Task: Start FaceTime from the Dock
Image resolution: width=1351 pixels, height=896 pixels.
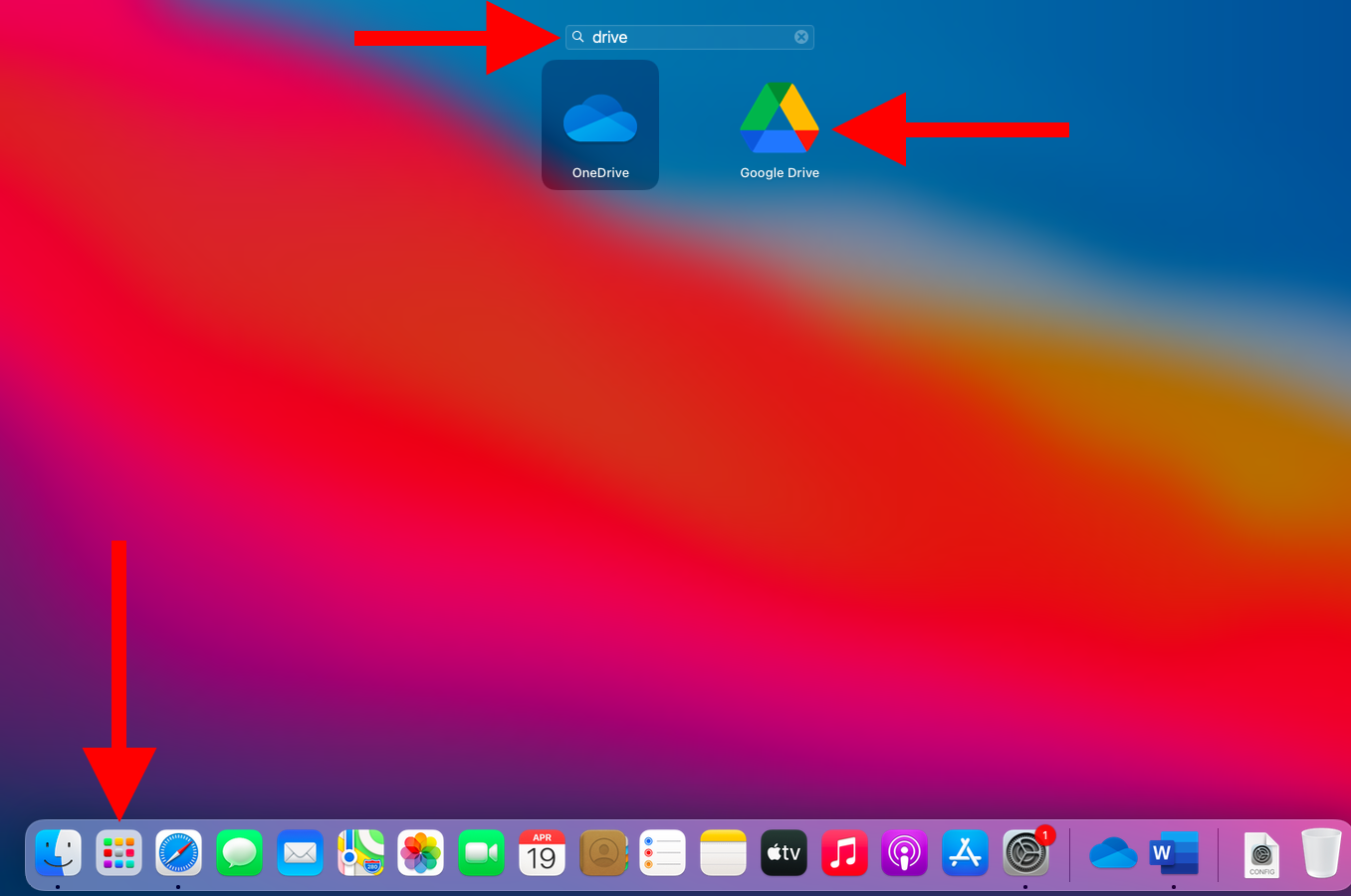Action: (x=482, y=853)
